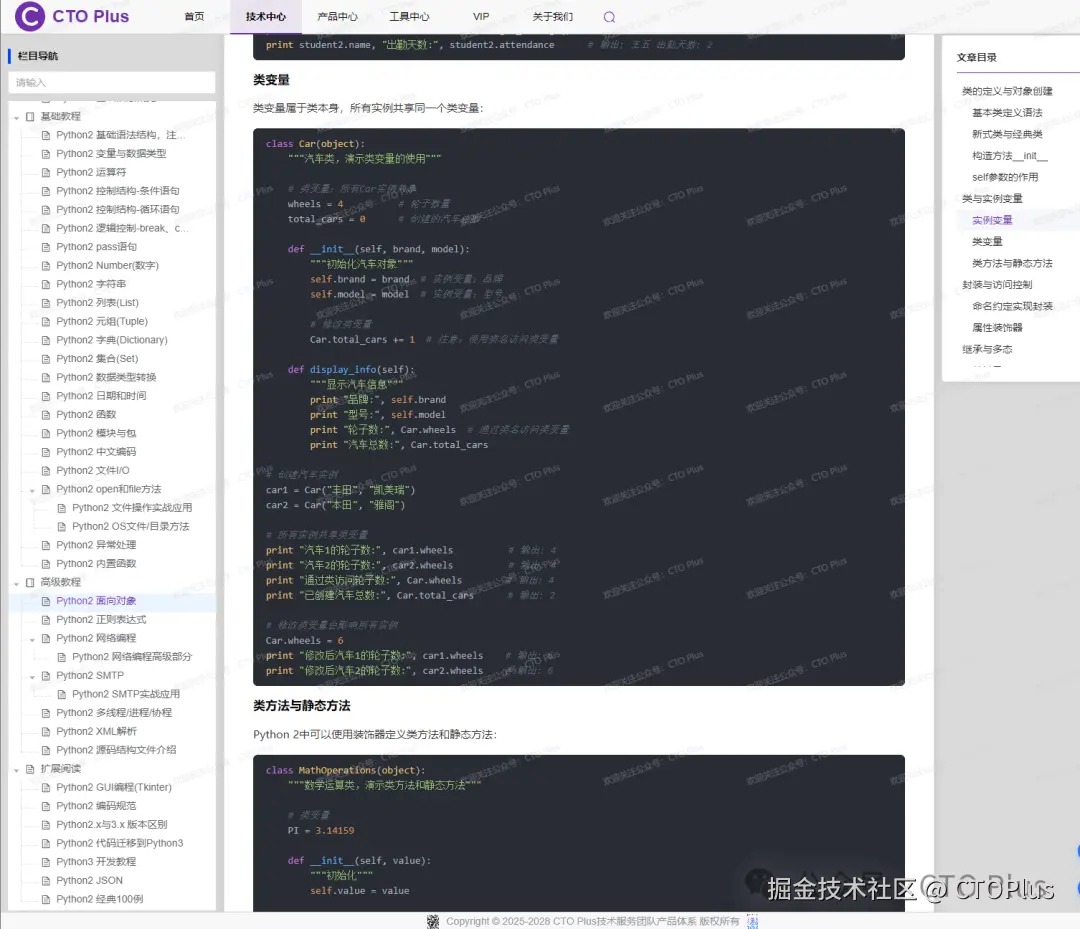The image size is (1080, 929).
Task: Open Python2.x与3.x 版本区别 page
Action: coord(112,824)
